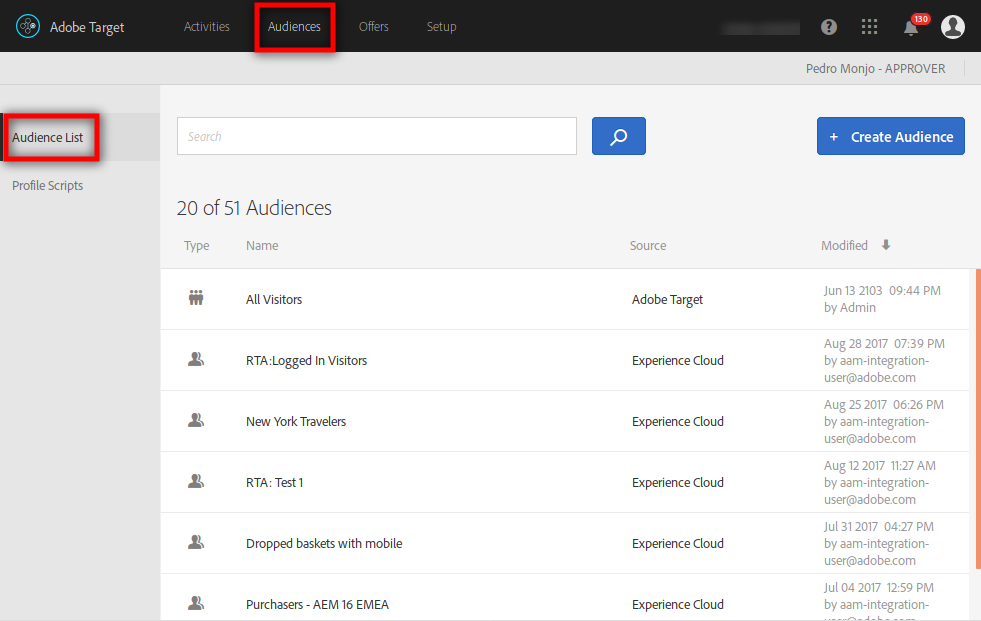Open the Offers tab
The height and width of the screenshot is (621, 981).
pos(374,27)
